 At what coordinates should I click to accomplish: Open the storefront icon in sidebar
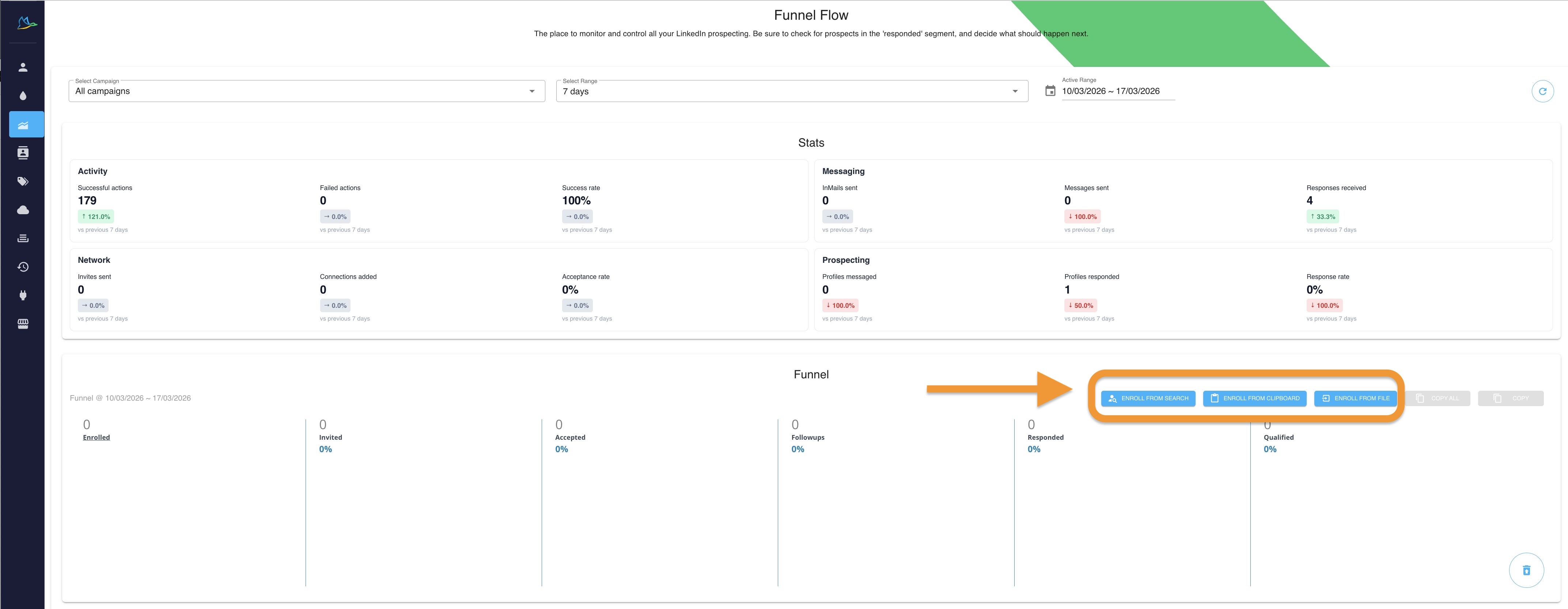23,324
